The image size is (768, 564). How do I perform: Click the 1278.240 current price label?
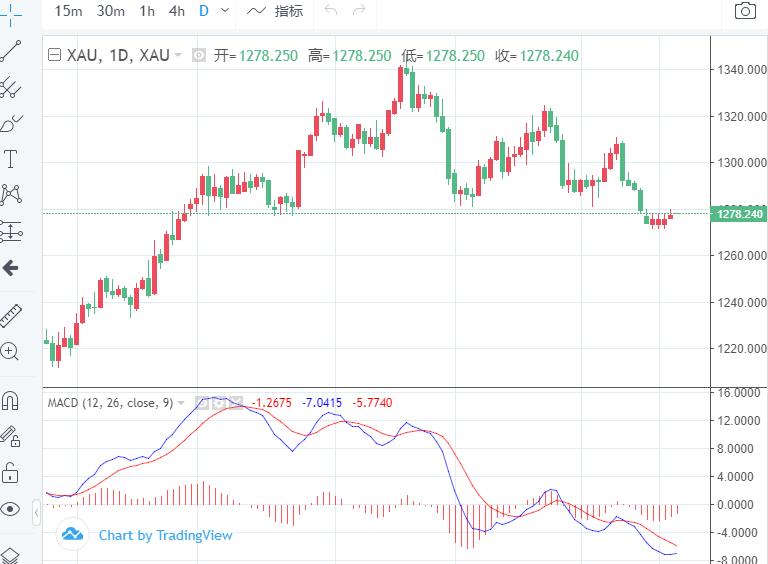(739, 213)
